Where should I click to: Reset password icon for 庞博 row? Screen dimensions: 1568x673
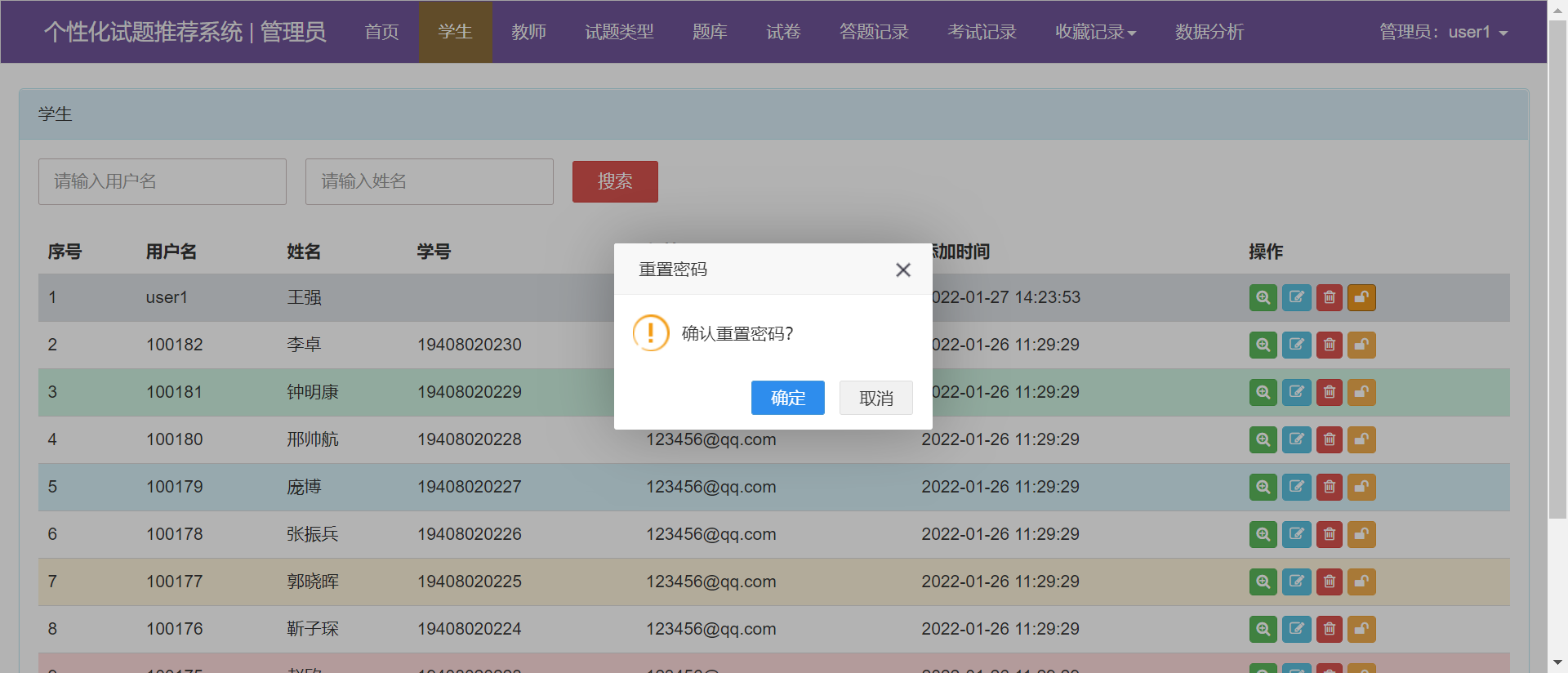(1361, 487)
